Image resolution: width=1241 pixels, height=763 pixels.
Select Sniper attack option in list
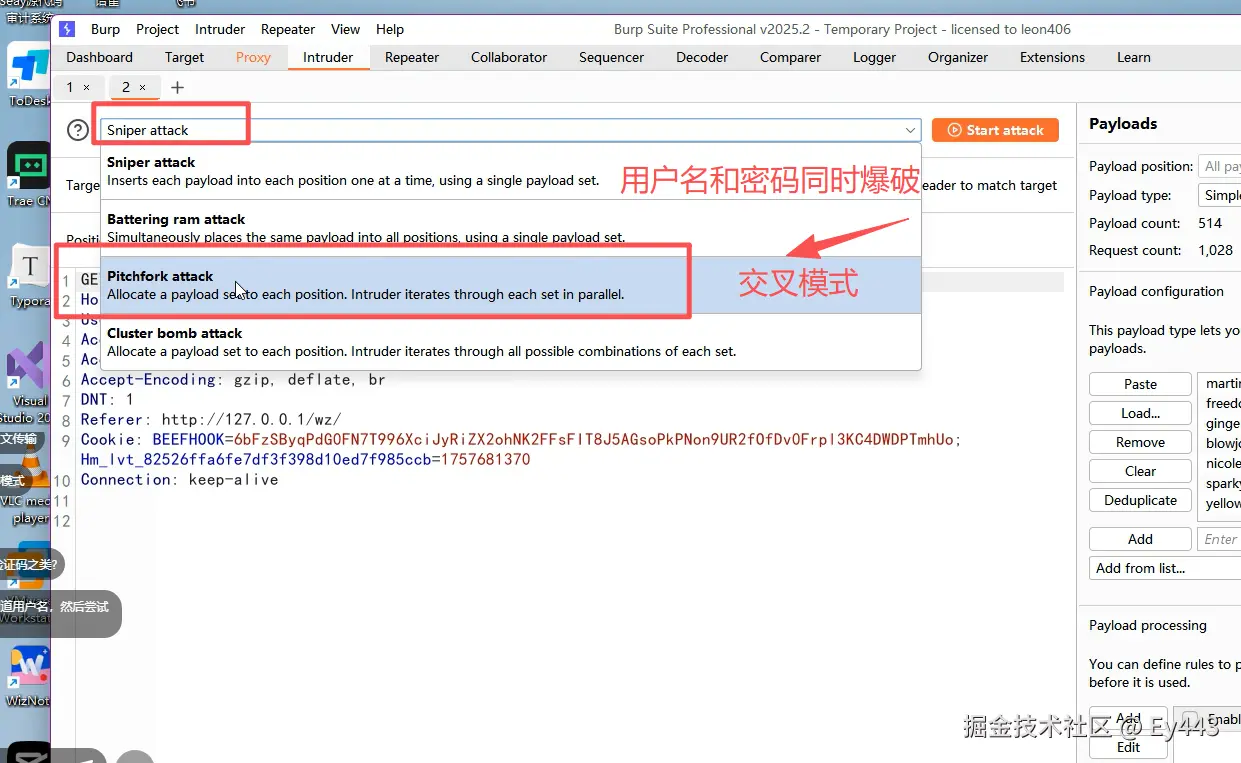[x=510, y=171]
